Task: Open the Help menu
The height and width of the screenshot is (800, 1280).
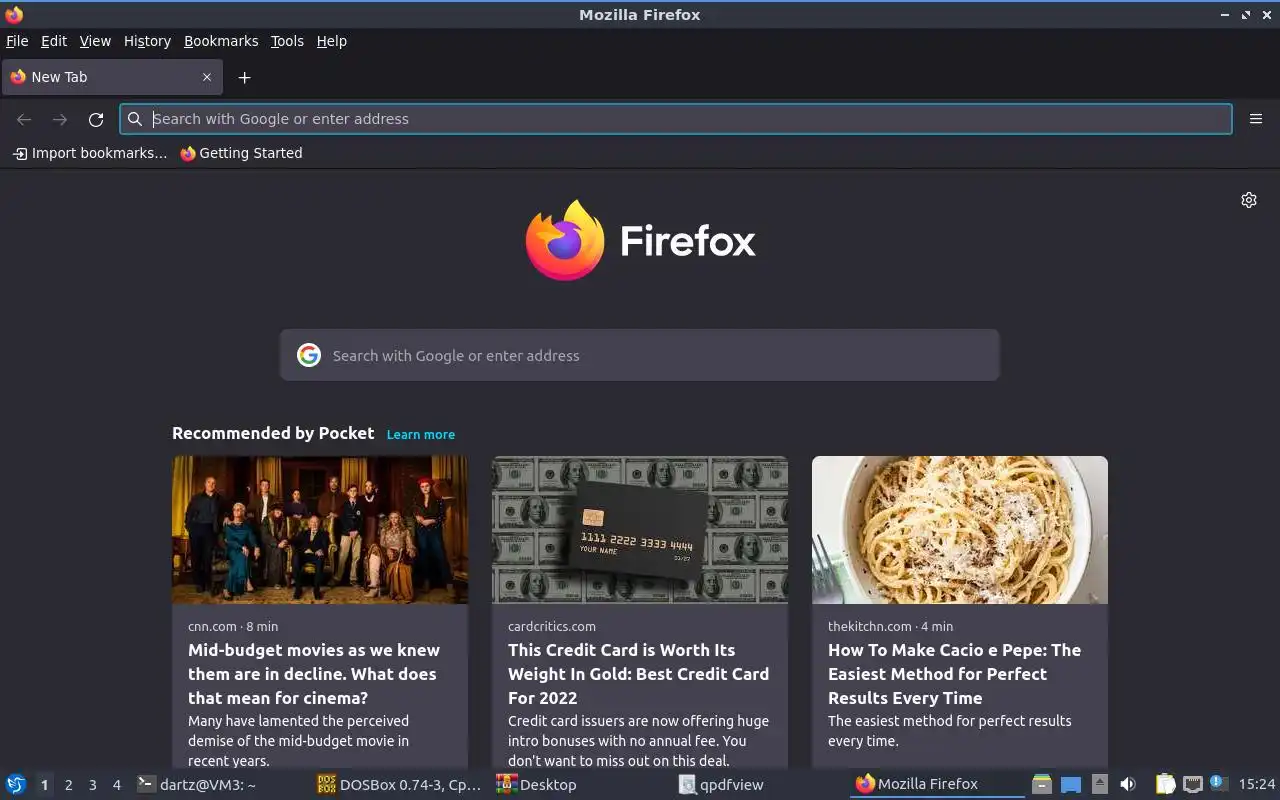Action: tap(332, 41)
